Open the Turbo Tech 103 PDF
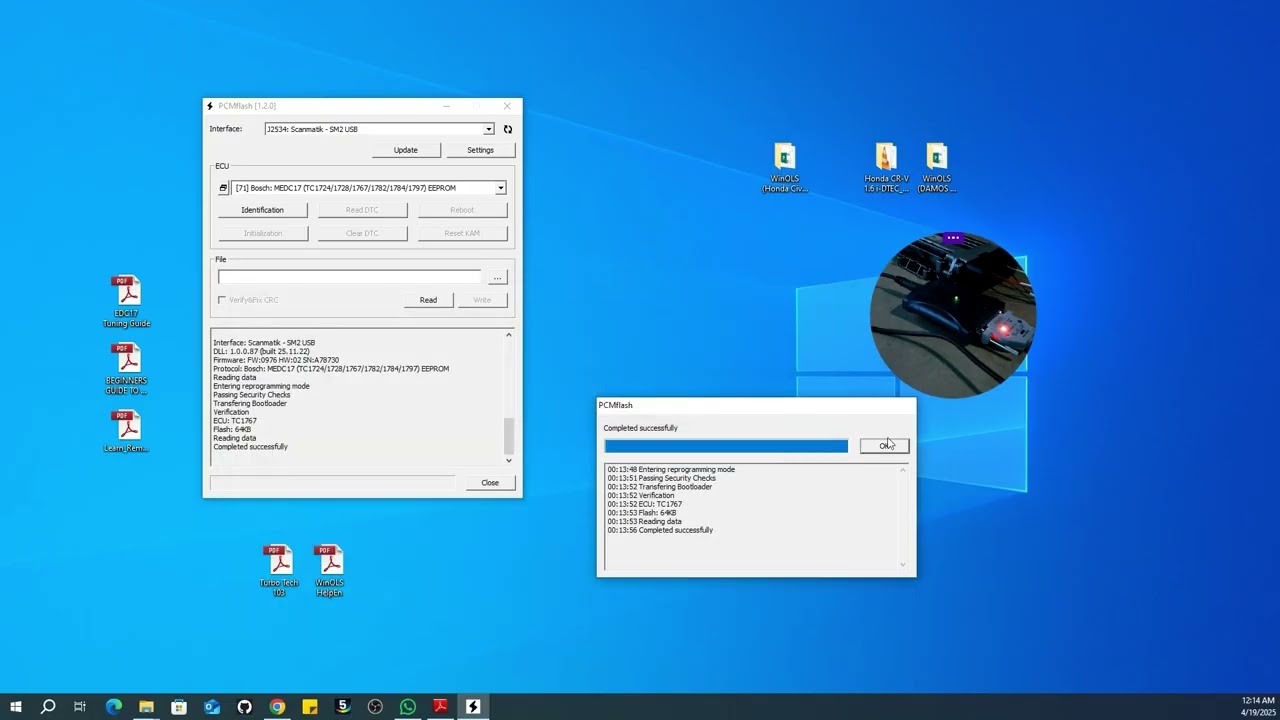Viewport: 1280px width, 720px height. click(x=279, y=571)
